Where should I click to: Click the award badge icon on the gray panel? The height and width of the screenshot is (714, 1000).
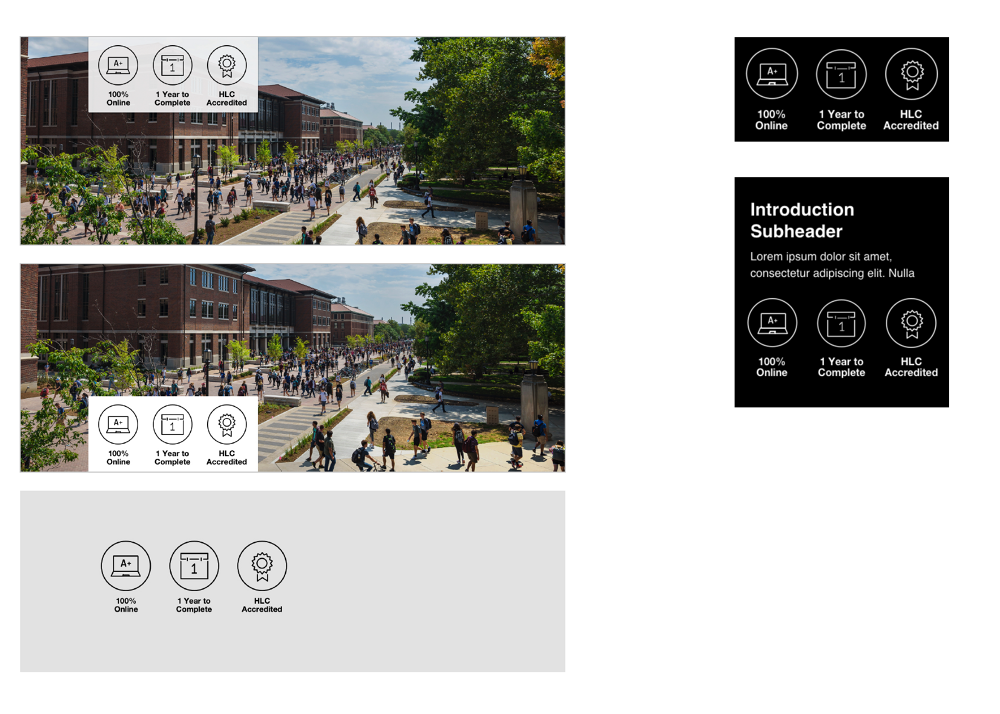coord(261,565)
